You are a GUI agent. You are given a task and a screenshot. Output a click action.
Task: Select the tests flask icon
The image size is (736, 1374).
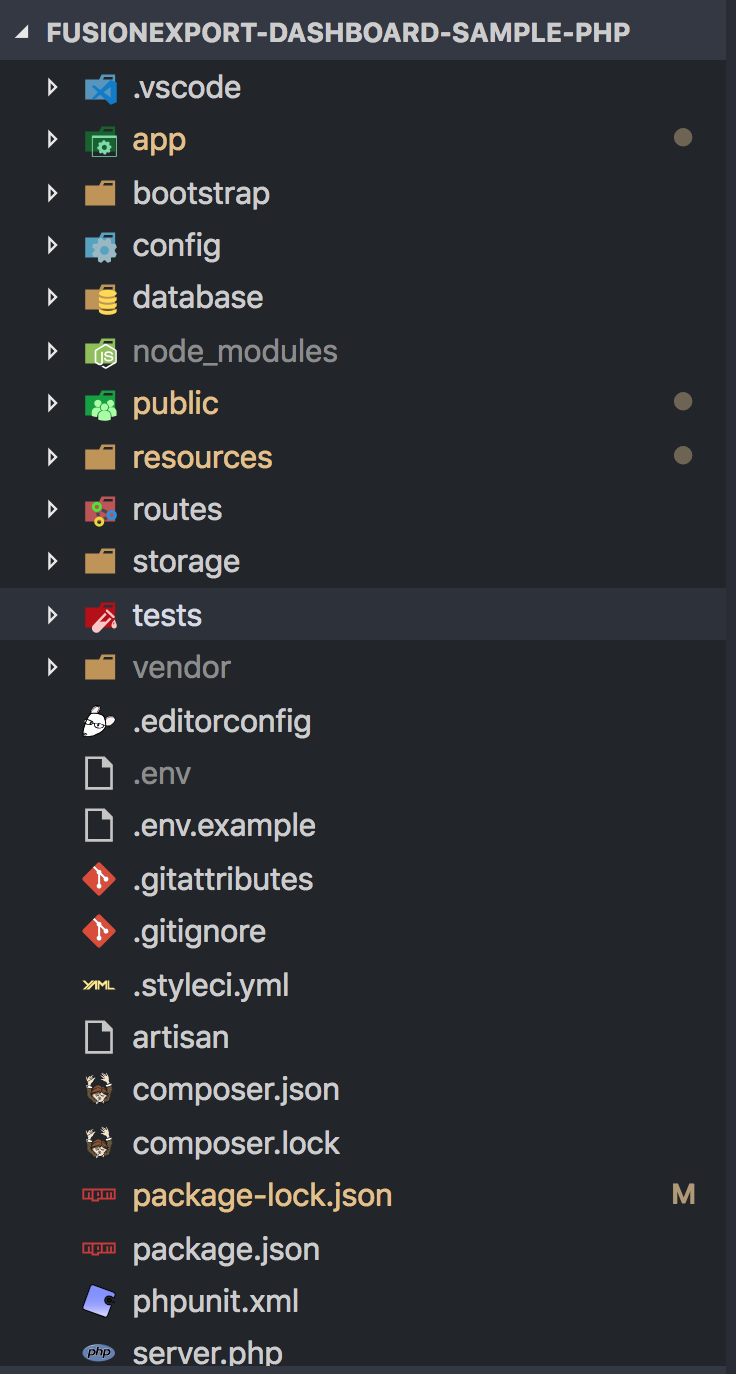point(100,614)
